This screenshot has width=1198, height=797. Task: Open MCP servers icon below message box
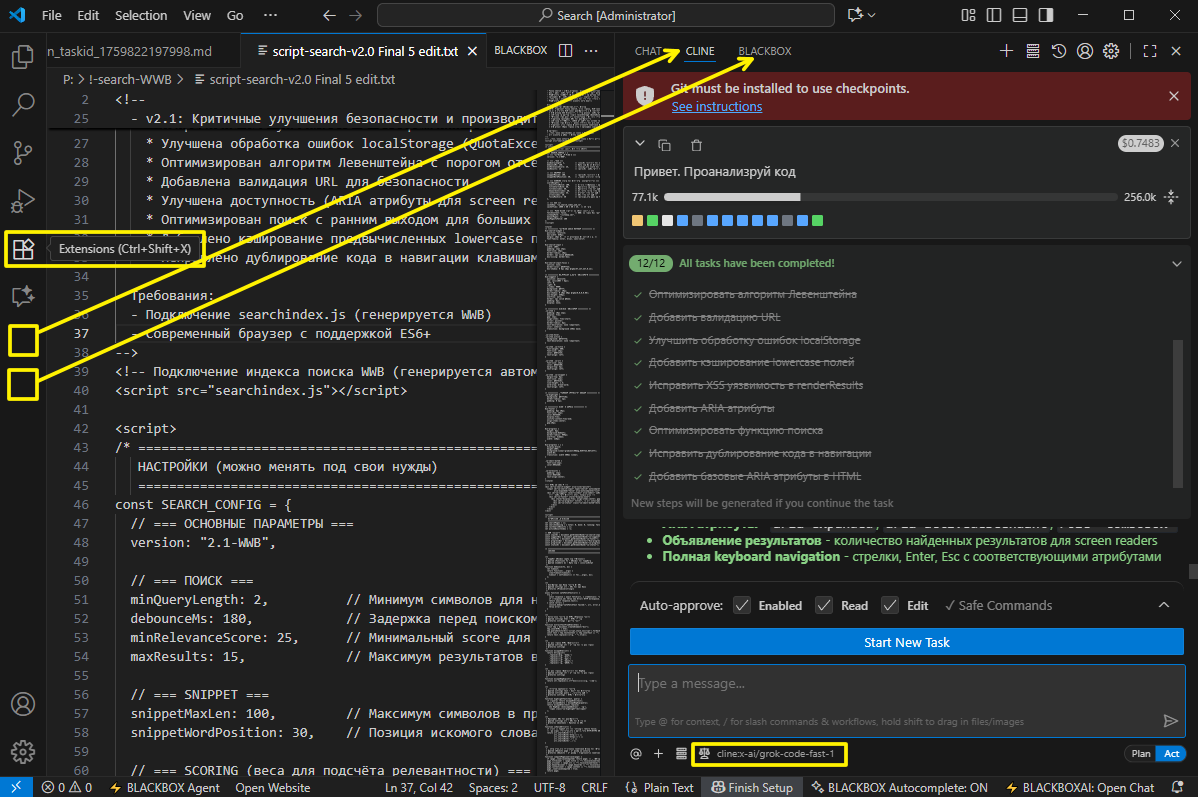681,753
